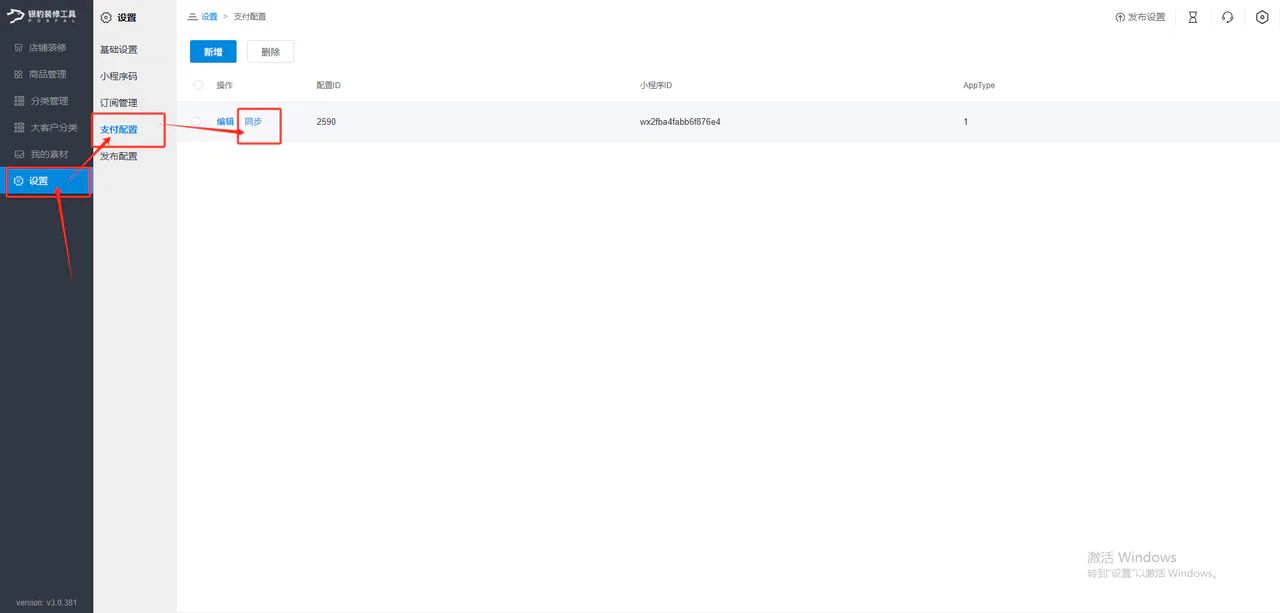Open 店铺装修 in the left sidebar
This screenshot has width=1280, height=613.
pos(46,48)
